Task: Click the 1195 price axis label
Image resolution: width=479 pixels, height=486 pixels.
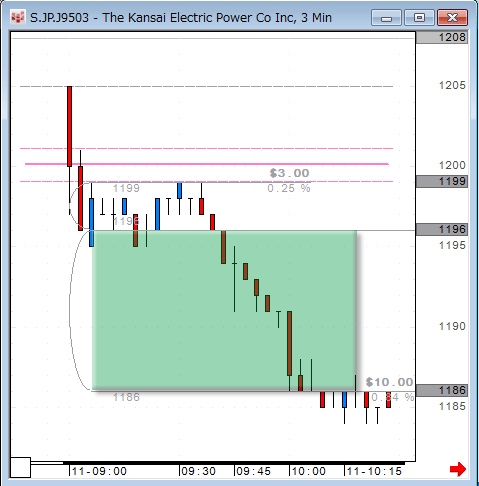Action: [x=452, y=245]
